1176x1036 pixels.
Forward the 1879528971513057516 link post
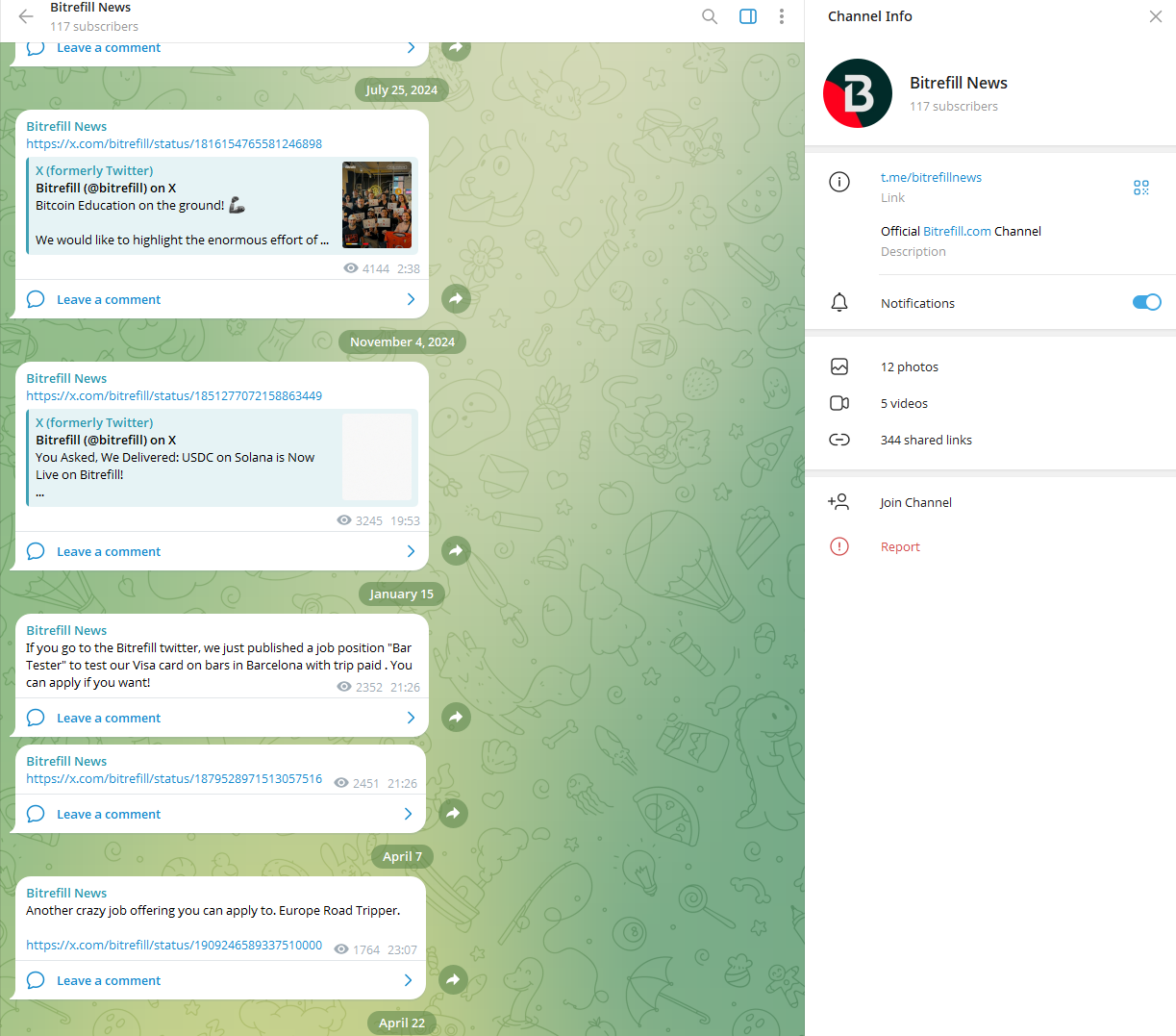point(453,813)
